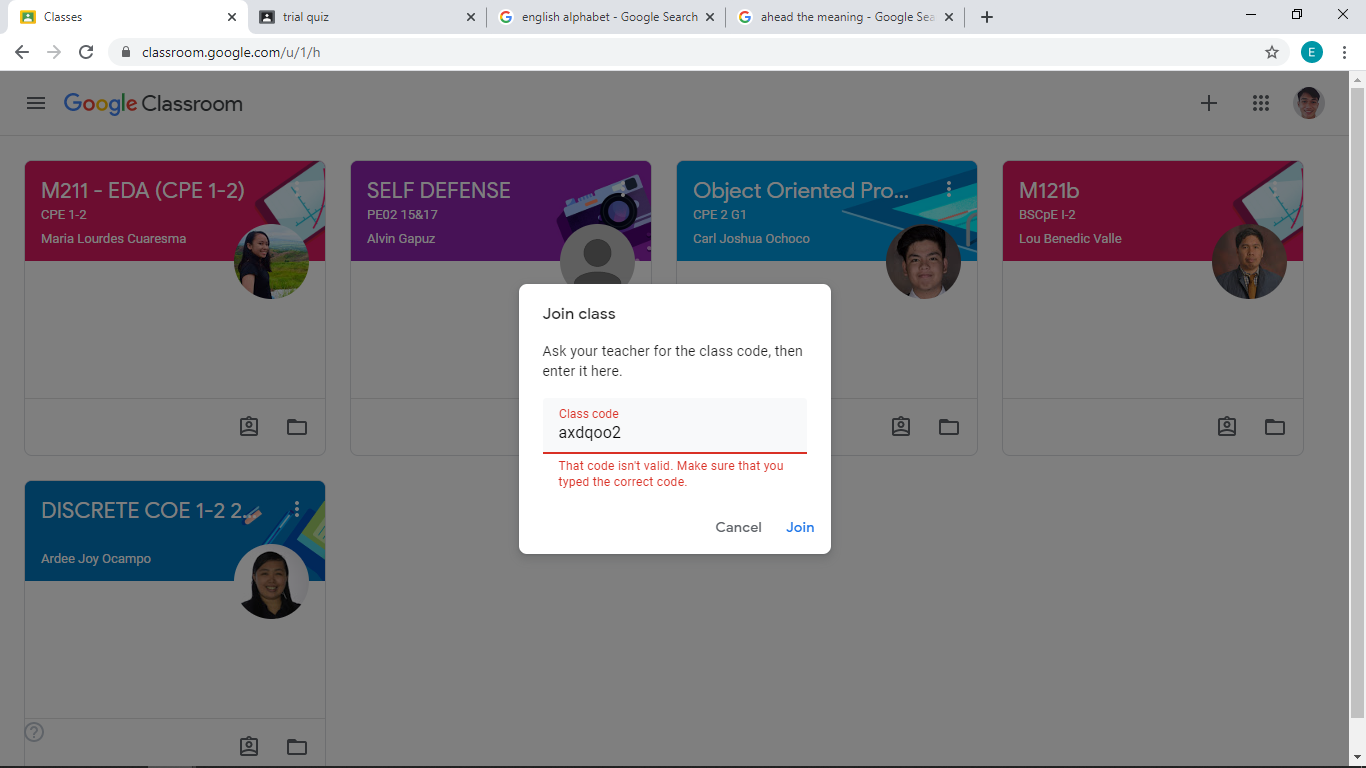
Task: Reload the Classroom page
Action: (86, 52)
